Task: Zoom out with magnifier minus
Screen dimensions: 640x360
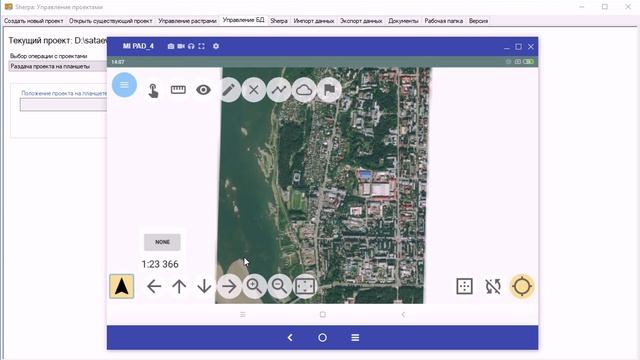Action: click(x=279, y=286)
